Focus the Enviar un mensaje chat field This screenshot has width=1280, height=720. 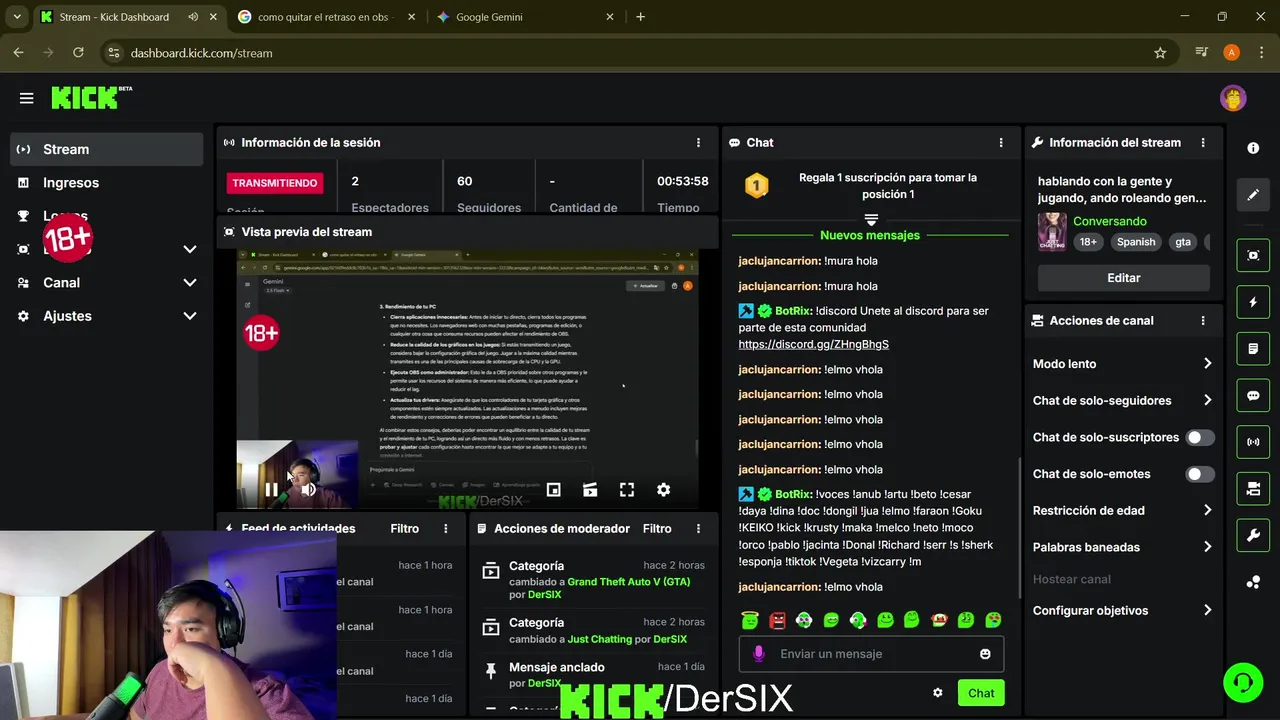pyautogui.click(x=871, y=654)
